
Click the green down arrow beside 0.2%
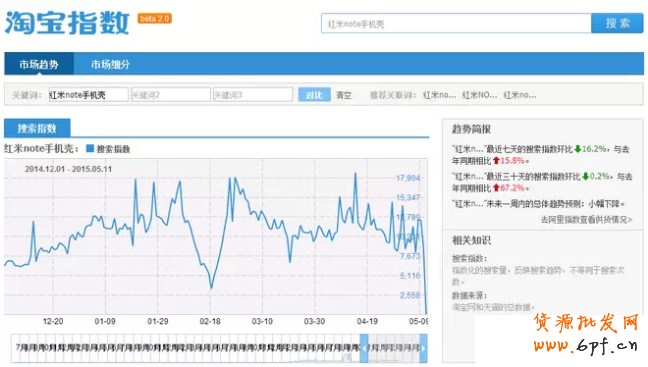click(x=585, y=176)
